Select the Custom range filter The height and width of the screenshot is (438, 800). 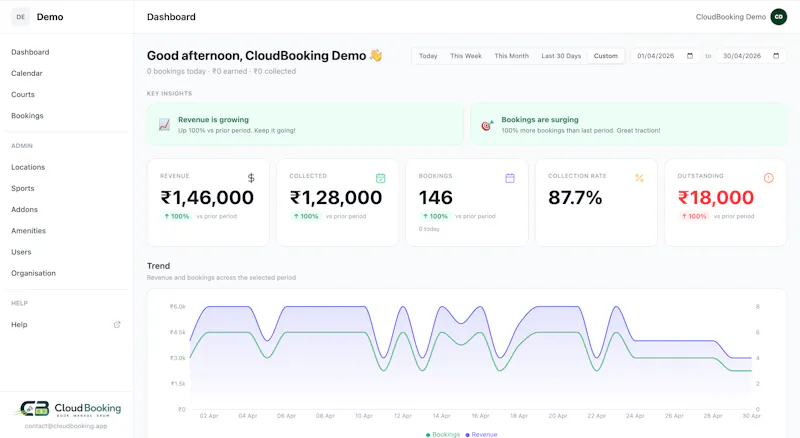tap(606, 56)
